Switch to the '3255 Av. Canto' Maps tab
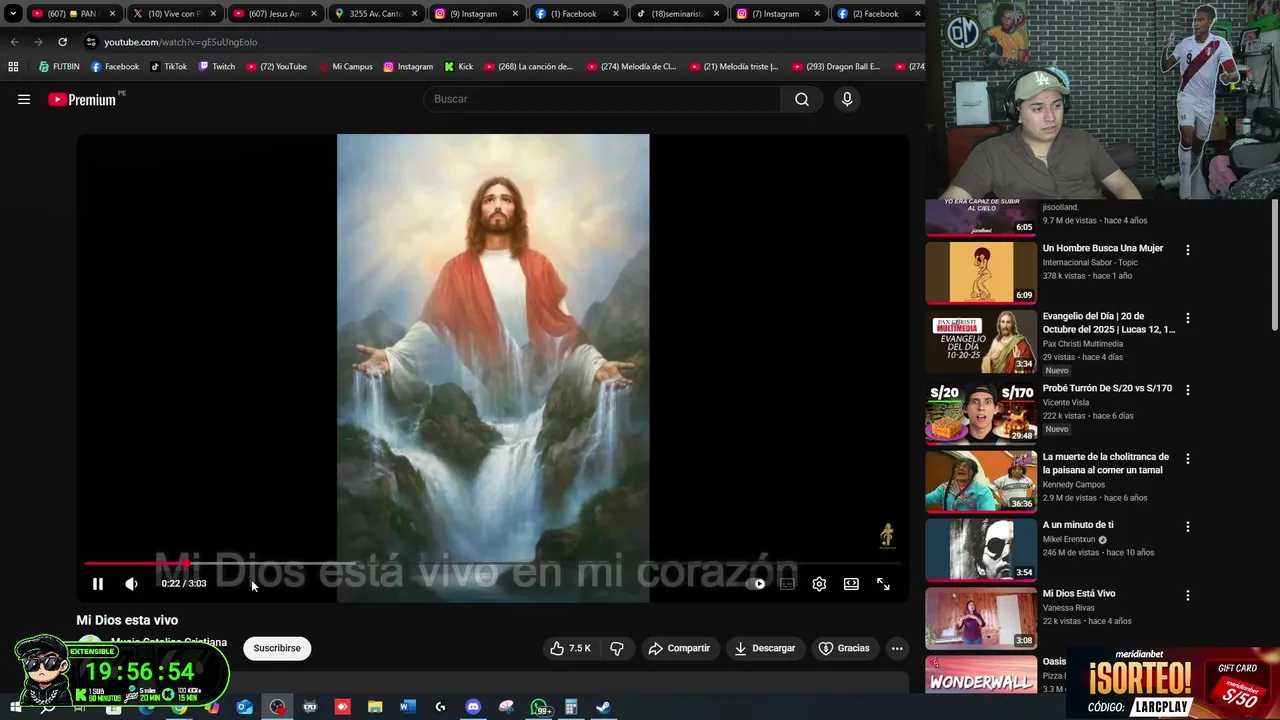 (375, 14)
